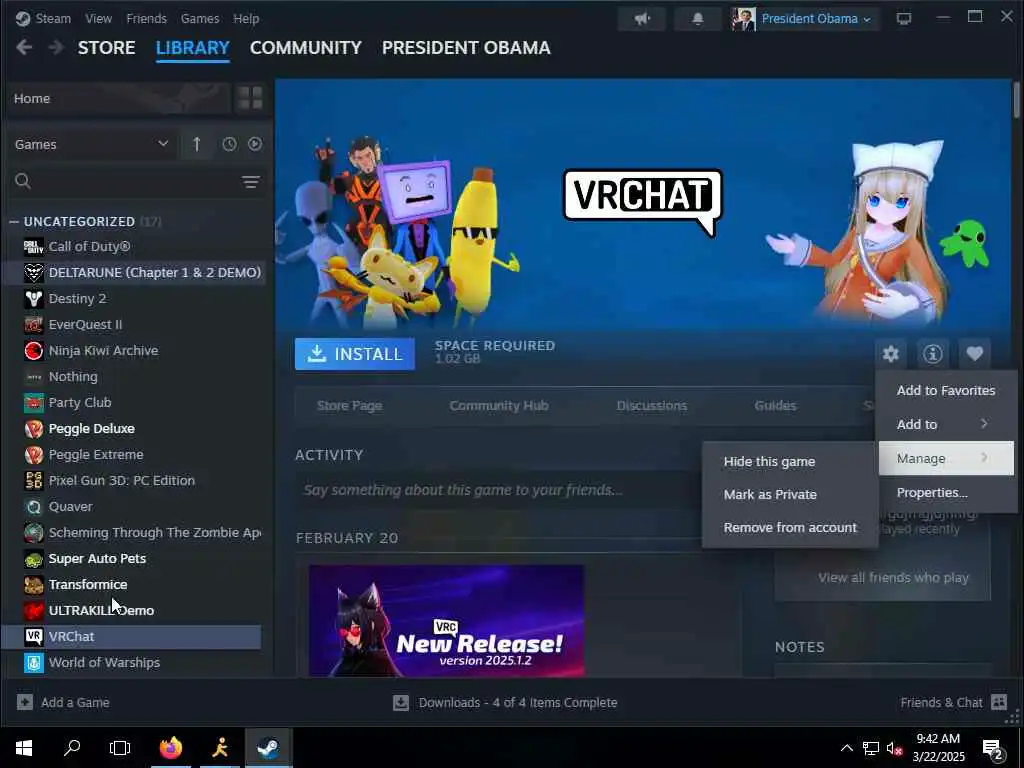The height and width of the screenshot is (768, 1024).
Task: Open the Games menu
Action: click(x=200, y=19)
